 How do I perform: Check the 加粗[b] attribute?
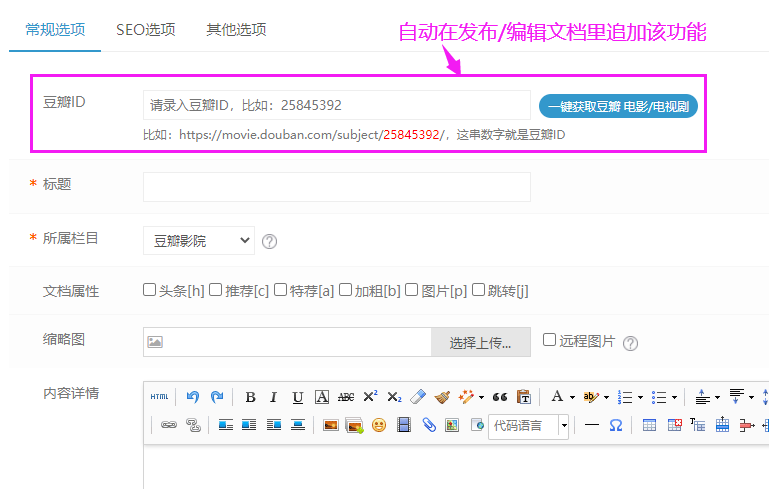click(x=345, y=289)
